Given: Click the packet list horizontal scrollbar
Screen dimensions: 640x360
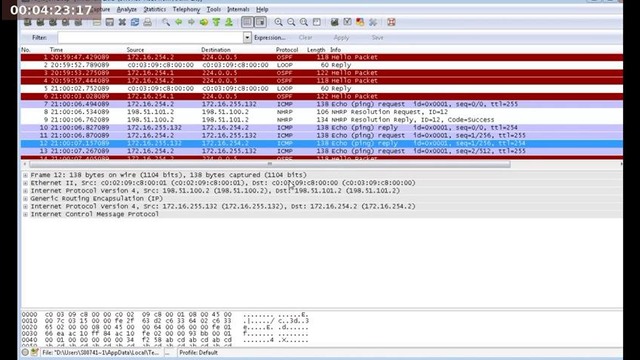Looking at the screenshot, I should tap(269, 164).
